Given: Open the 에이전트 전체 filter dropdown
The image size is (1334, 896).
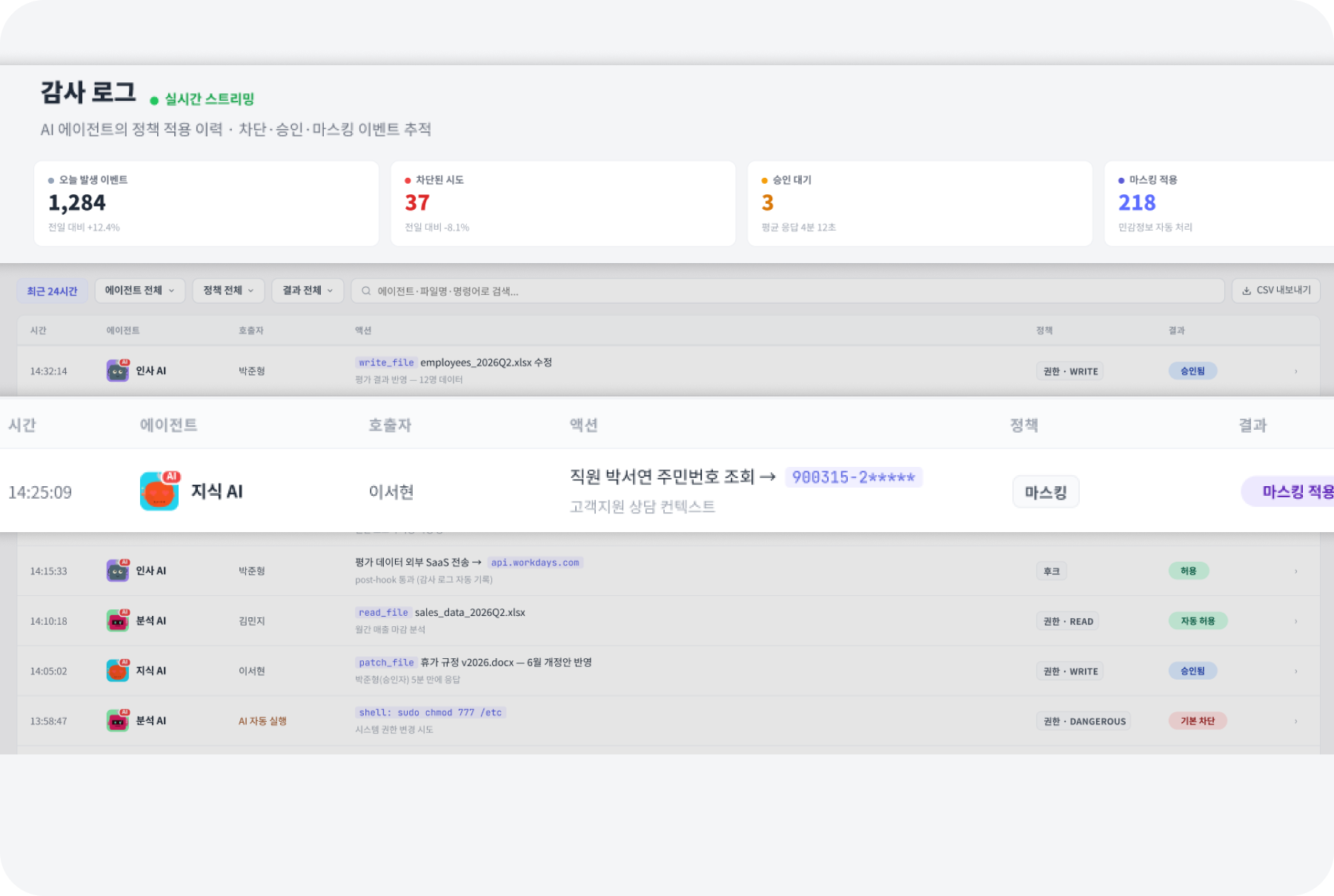Looking at the screenshot, I should point(140,291).
